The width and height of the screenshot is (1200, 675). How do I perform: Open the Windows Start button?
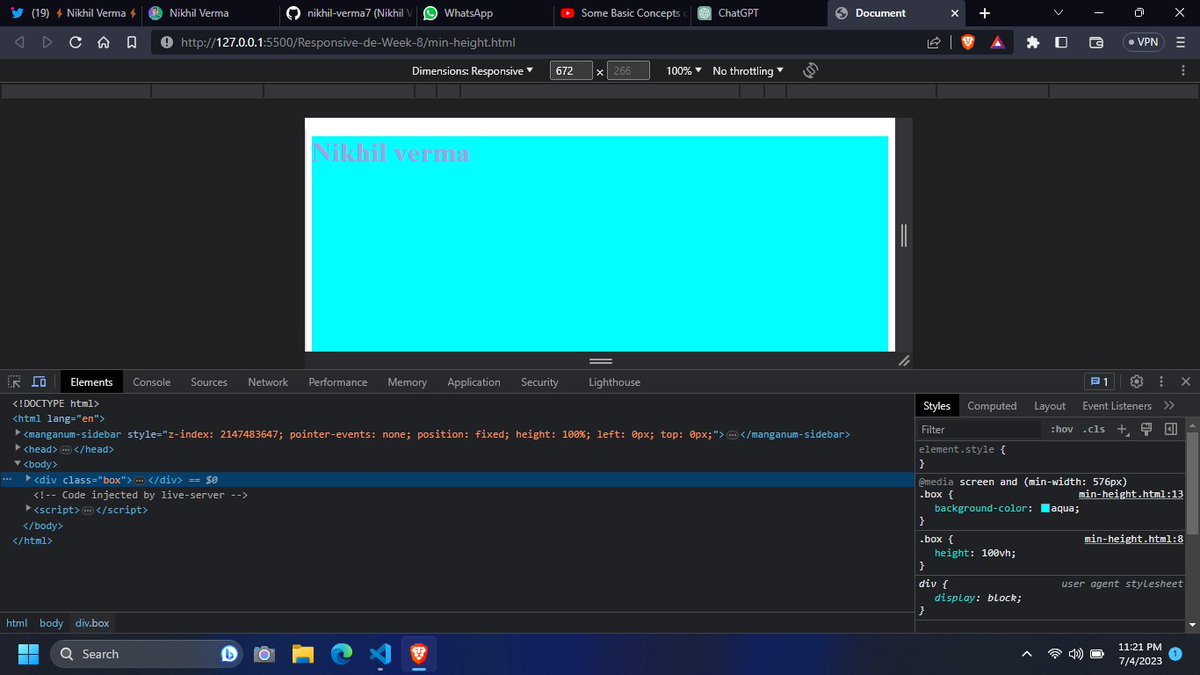28,654
